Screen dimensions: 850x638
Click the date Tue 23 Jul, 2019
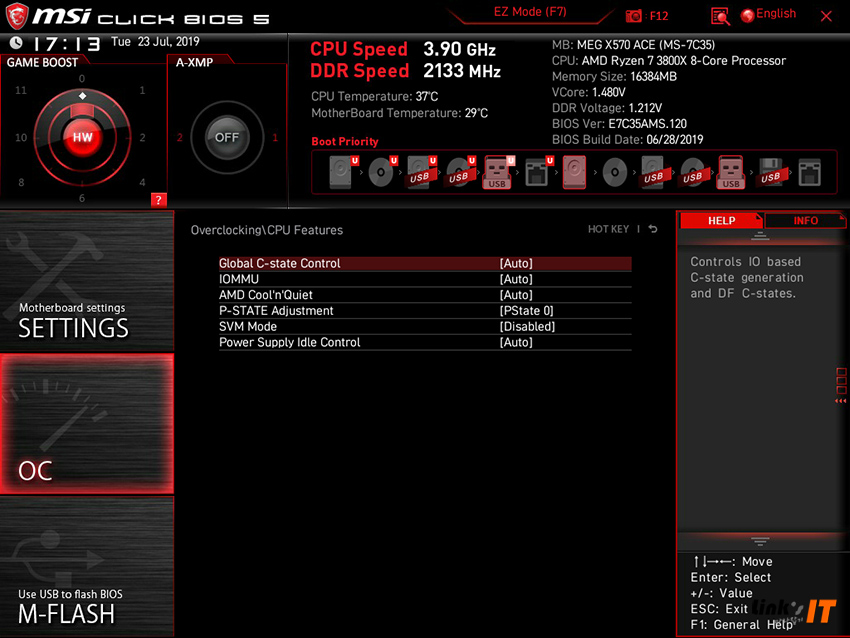pos(155,42)
